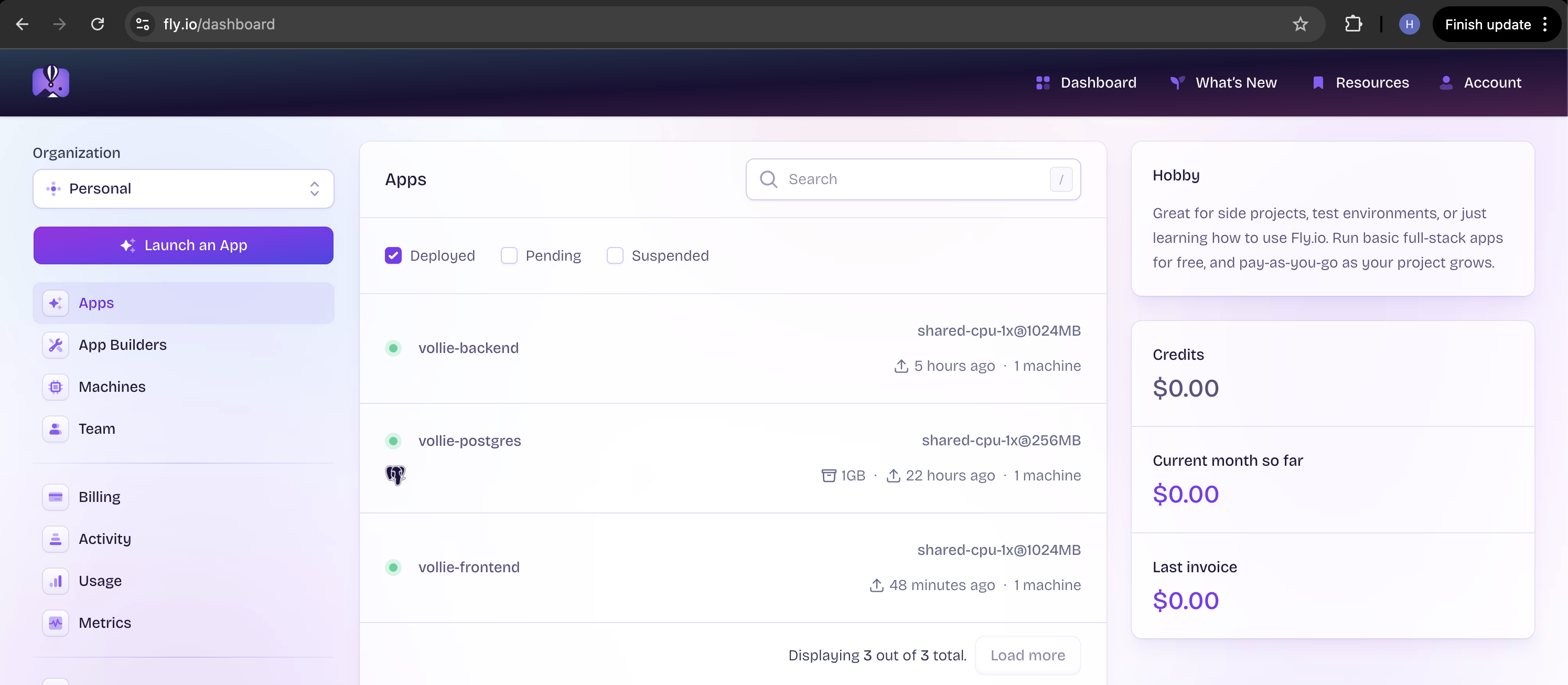
Task: Open site information icon in address bar
Action: tap(143, 24)
